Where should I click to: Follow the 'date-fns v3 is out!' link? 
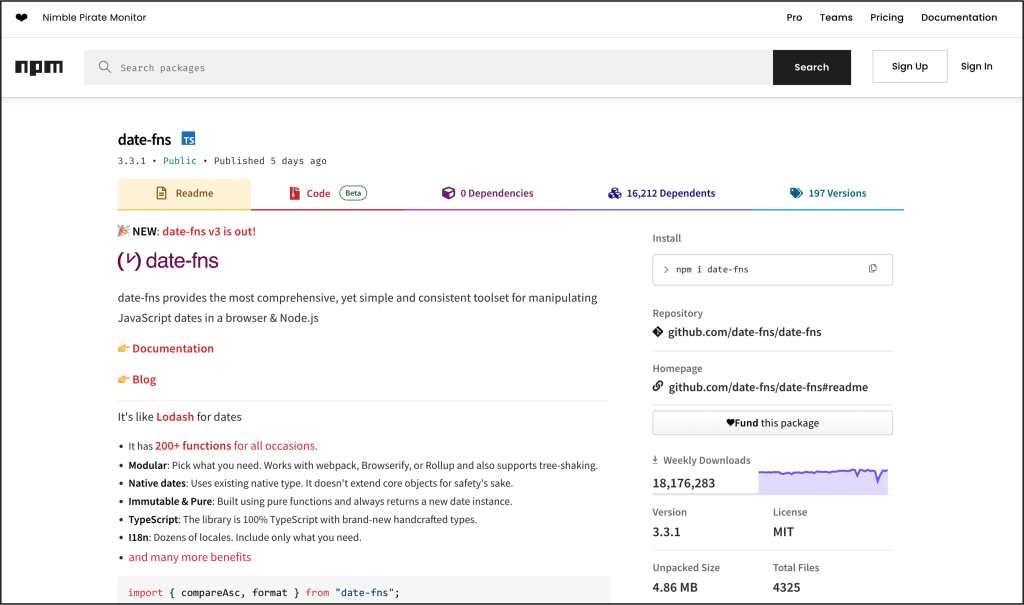pyautogui.click(x=209, y=231)
